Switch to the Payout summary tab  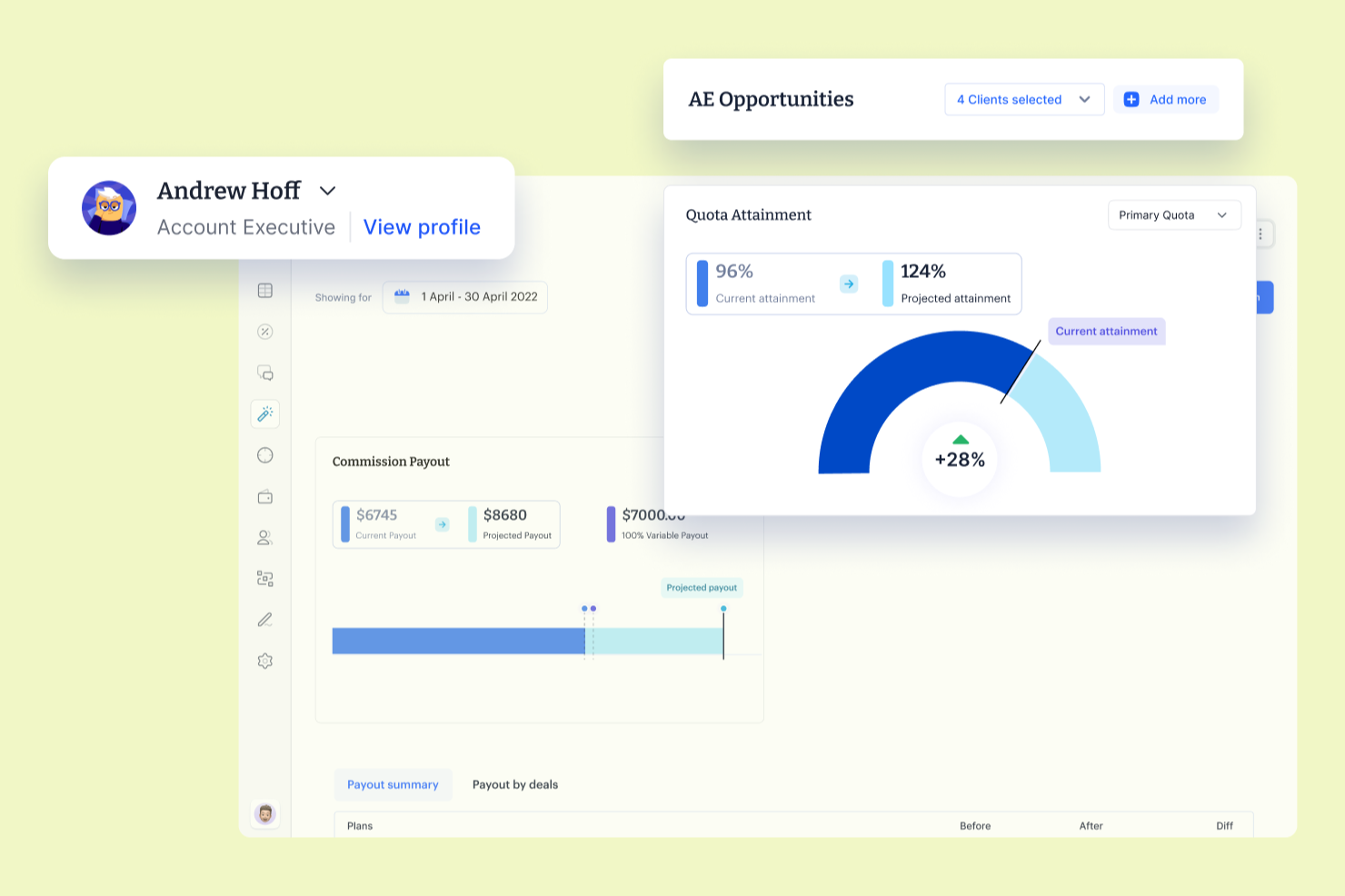393,785
